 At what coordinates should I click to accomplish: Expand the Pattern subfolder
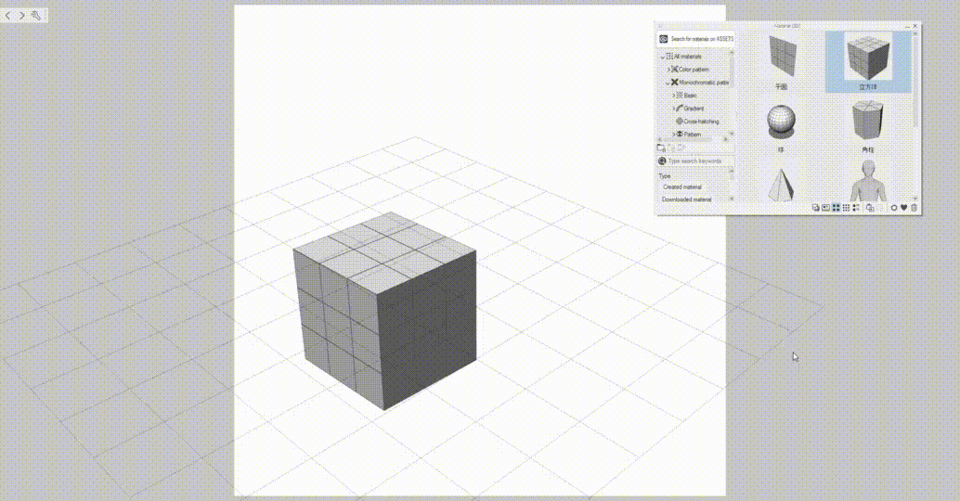point(673,134)
